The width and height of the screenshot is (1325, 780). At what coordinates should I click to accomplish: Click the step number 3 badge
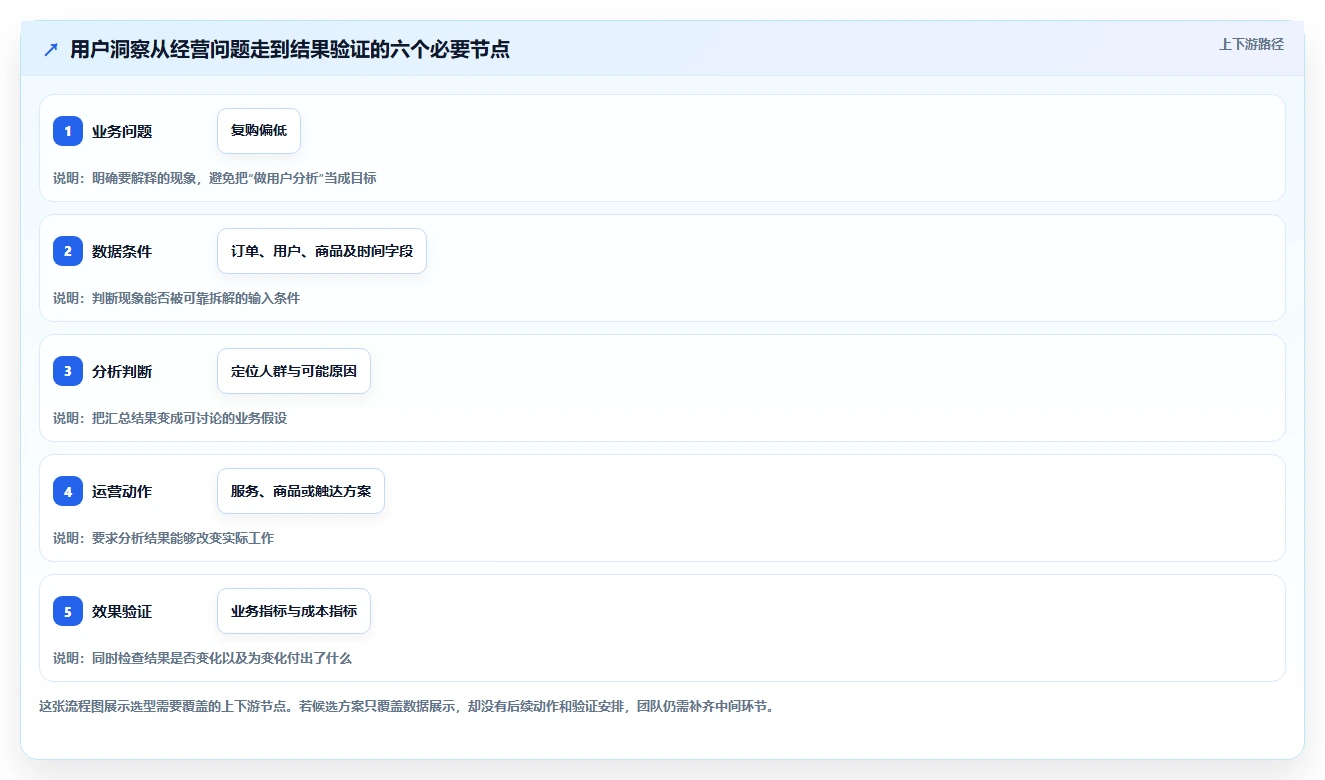pos(68,371)
